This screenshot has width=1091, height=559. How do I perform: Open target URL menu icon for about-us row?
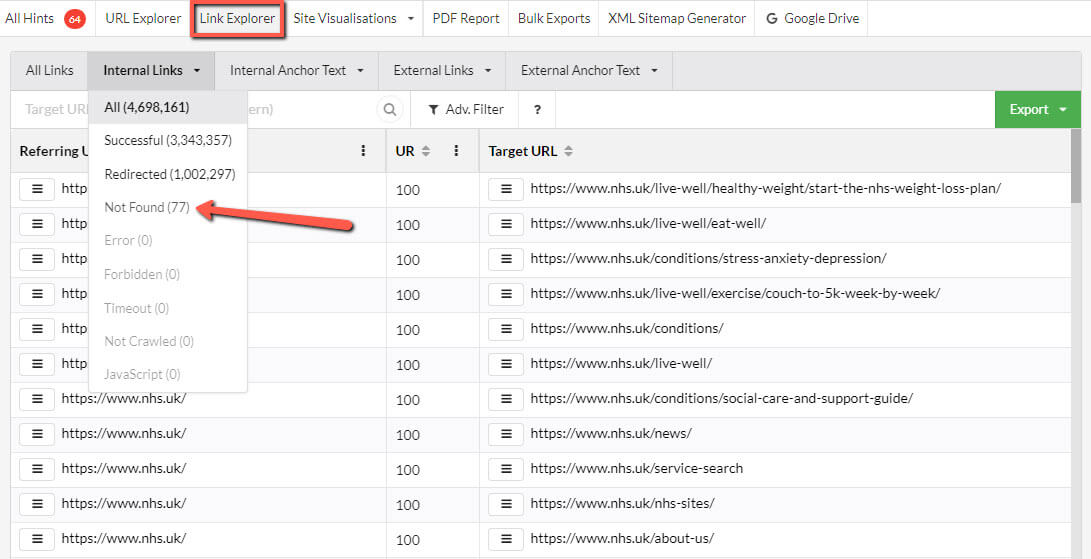(x=506, y=539)
